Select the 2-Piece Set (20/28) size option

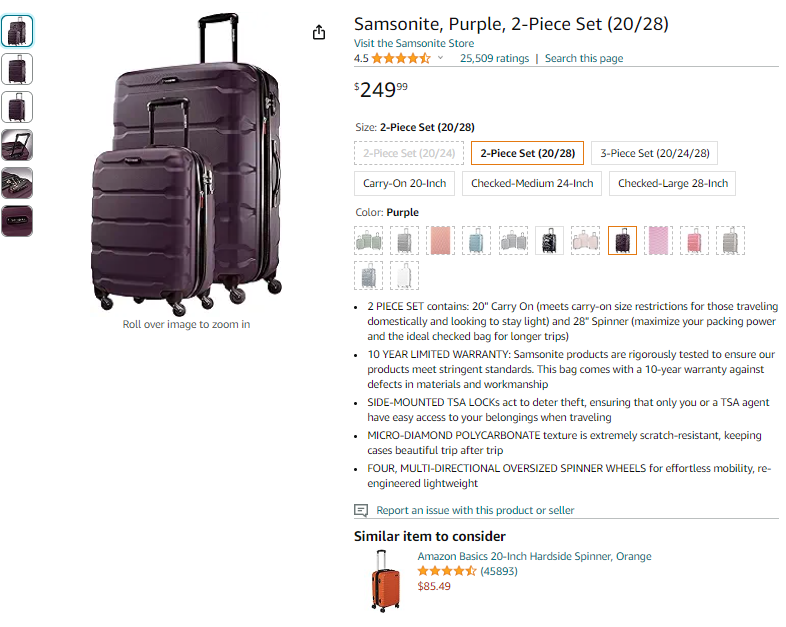pos(527,153)
